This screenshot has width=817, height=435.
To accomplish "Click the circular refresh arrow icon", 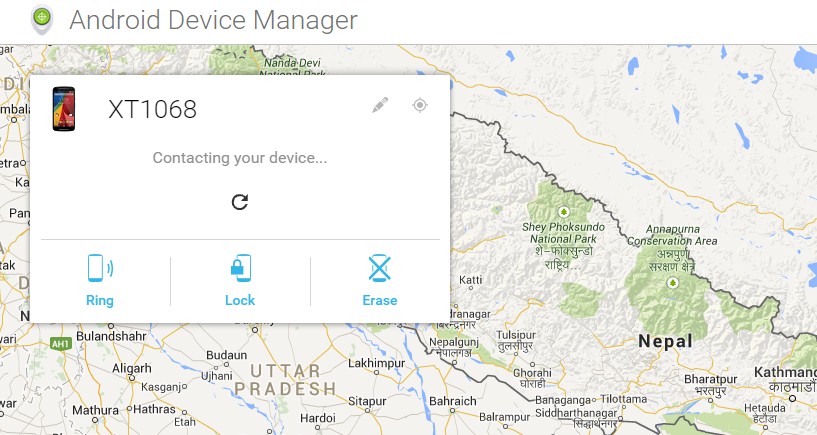I will [240, 202].
